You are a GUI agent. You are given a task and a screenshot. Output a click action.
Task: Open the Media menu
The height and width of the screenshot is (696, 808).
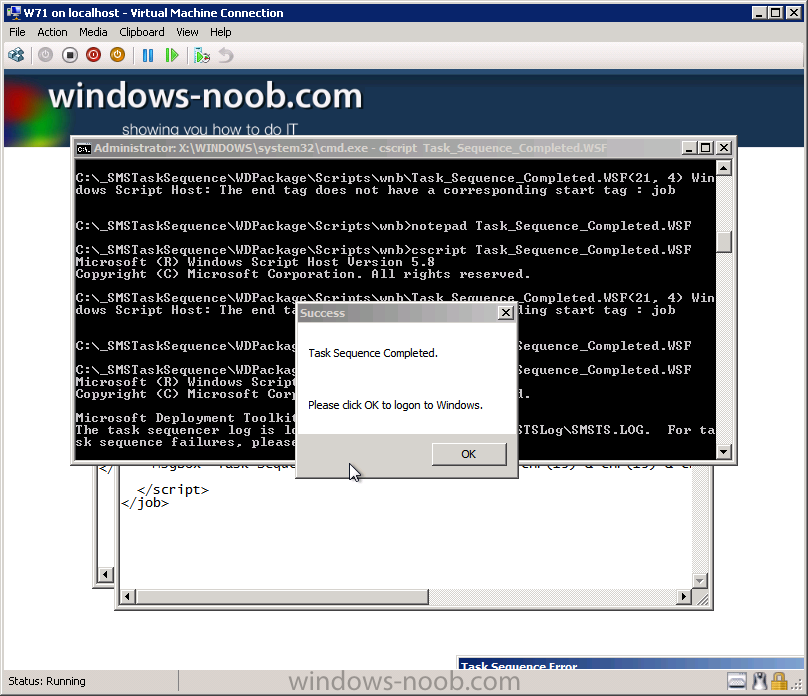coord(93,32)
